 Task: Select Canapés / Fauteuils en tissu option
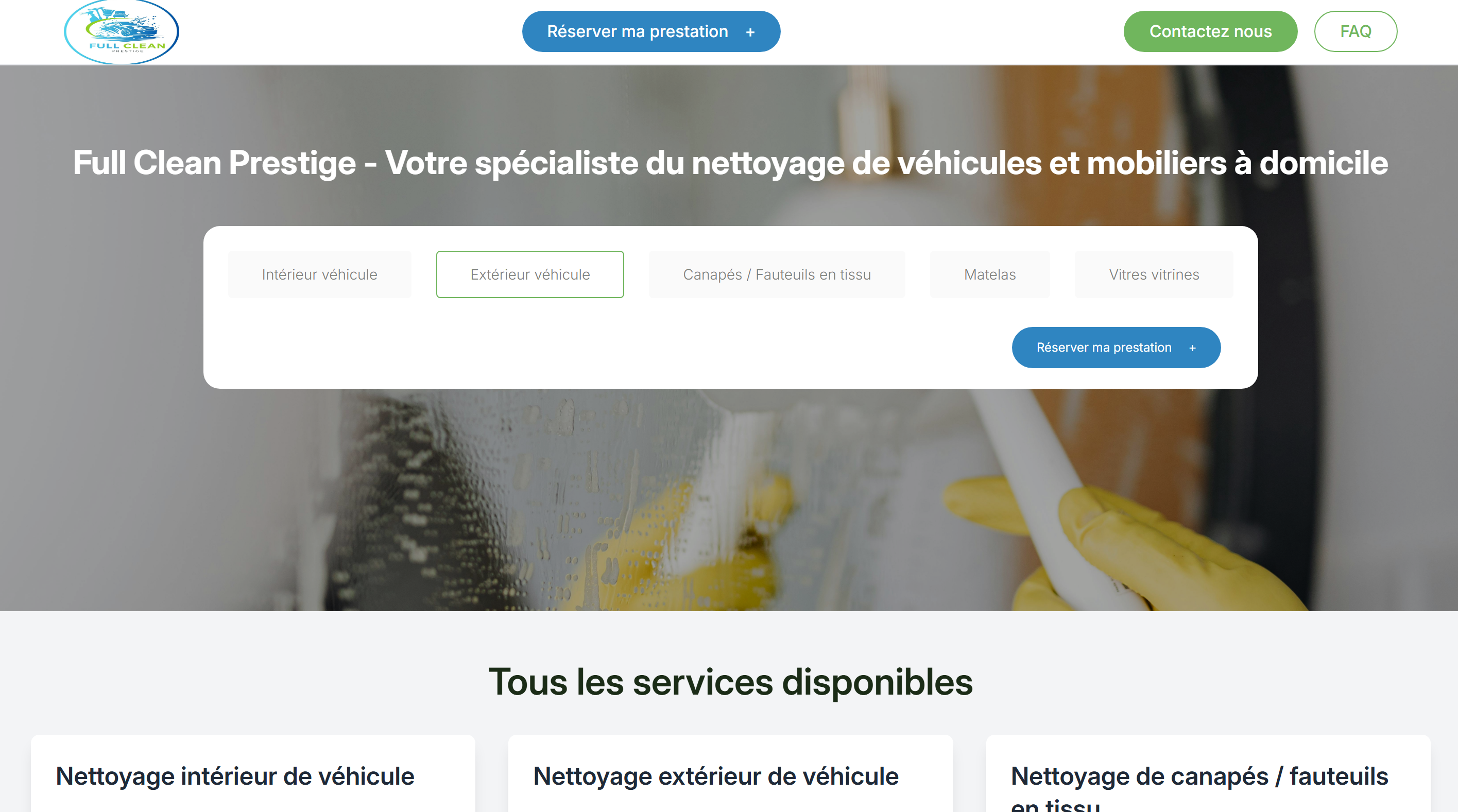777,274
